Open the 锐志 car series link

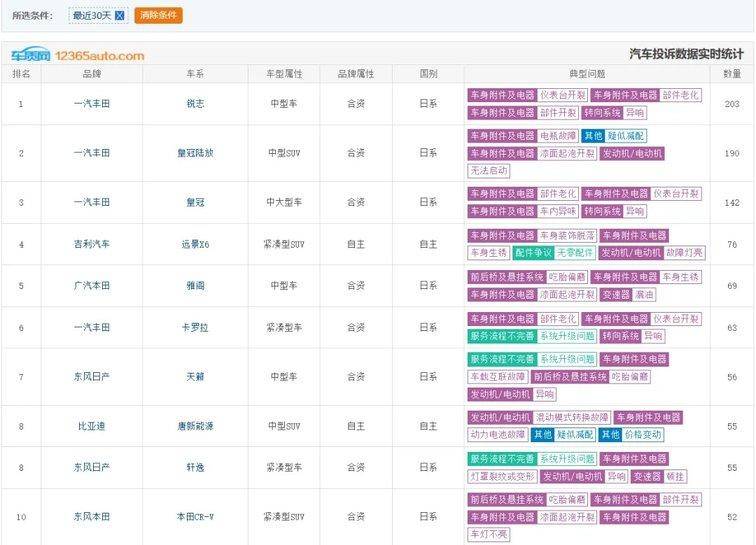pos(195,104)
